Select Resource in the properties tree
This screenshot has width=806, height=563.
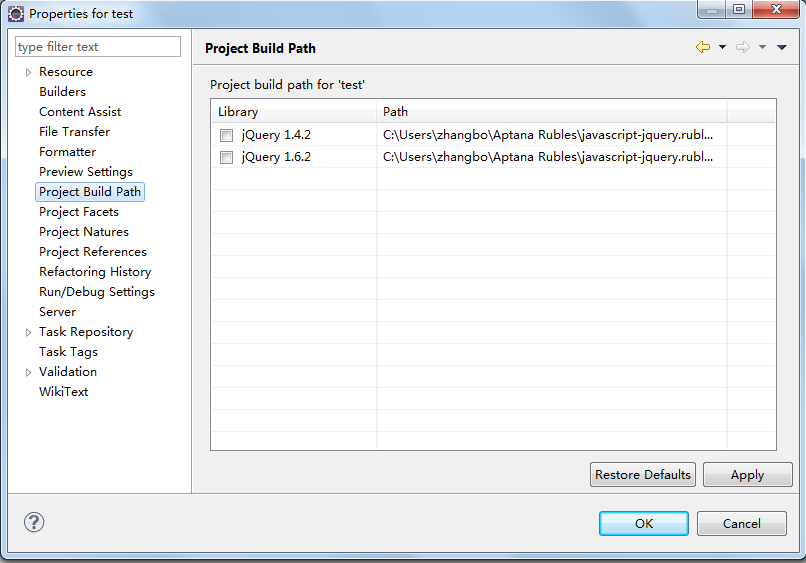point(66,72)
